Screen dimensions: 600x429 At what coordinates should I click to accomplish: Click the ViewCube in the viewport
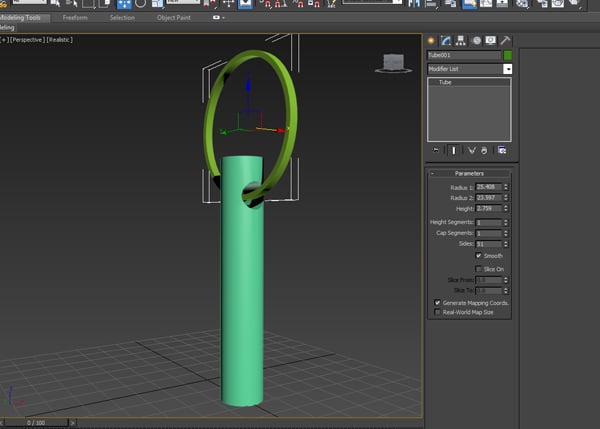(394, 63)
